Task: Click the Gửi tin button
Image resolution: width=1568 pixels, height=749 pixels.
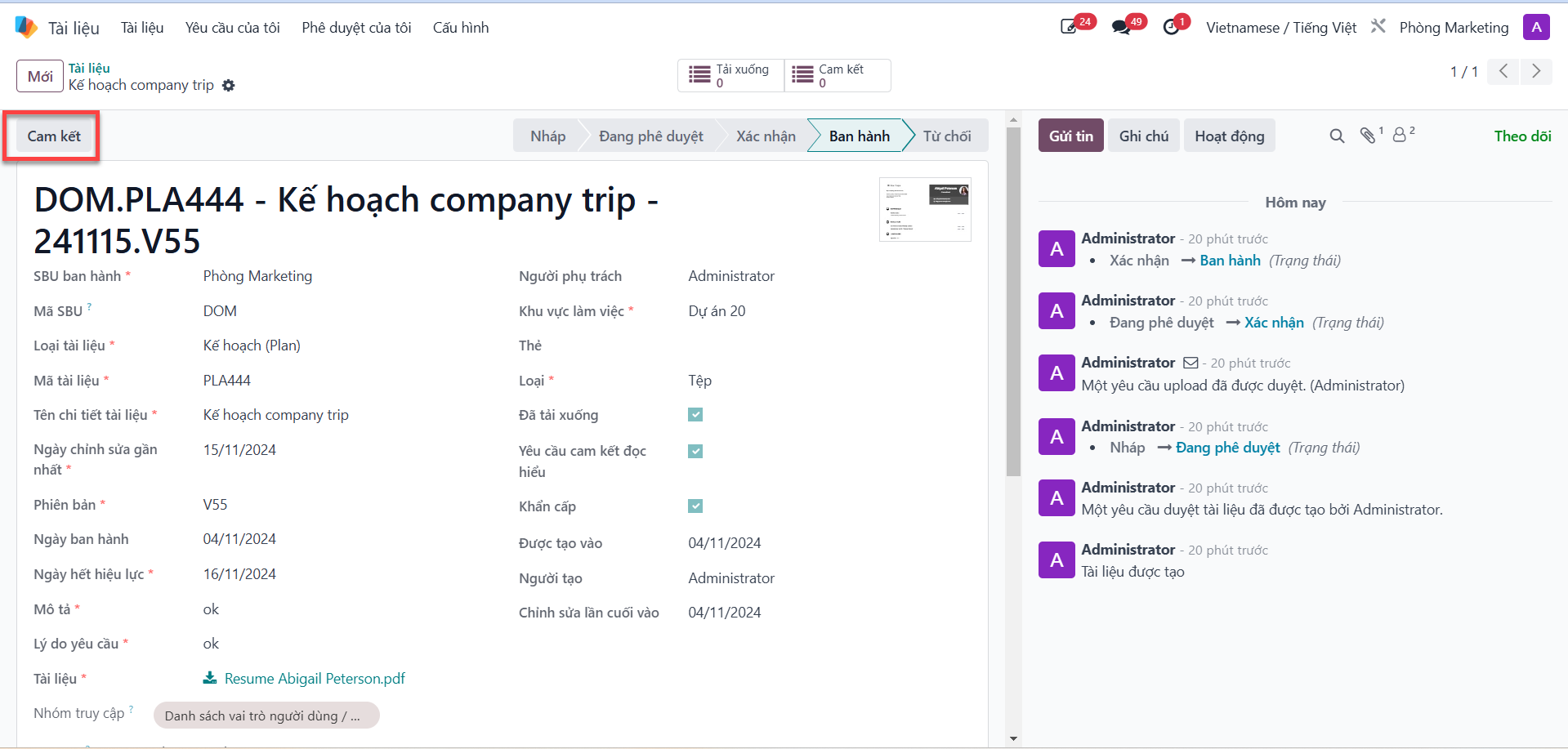Action: coord(1071,136)
